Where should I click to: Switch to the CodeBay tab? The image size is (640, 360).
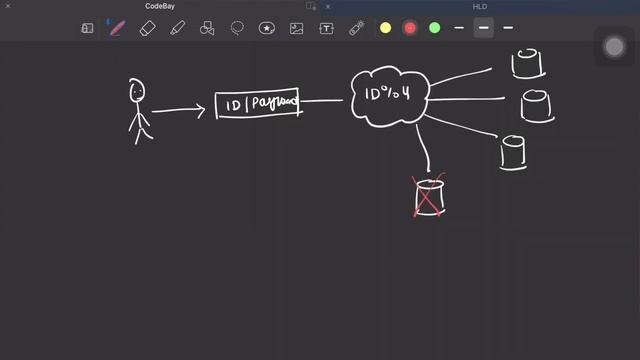tap(160, 6)
